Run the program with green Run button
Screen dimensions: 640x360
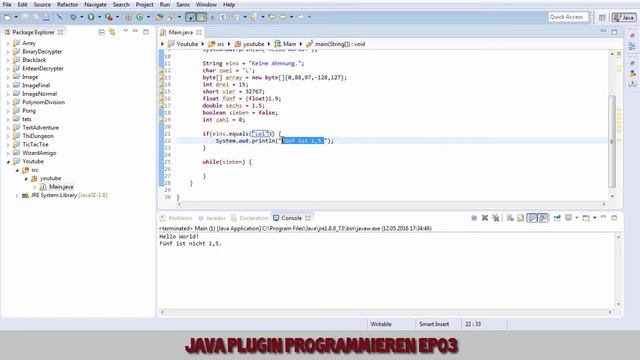tap(91, 17)
